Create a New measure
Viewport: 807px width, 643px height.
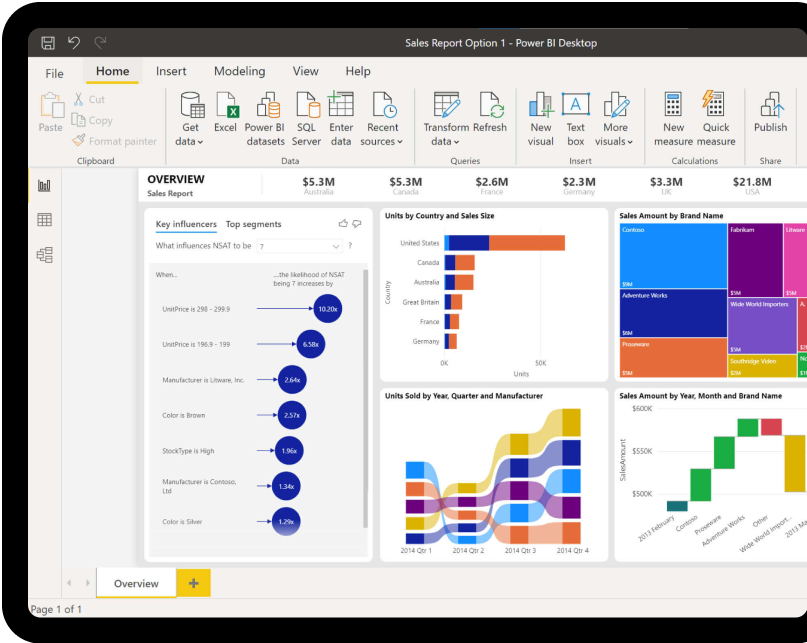[x=673, y=119]
